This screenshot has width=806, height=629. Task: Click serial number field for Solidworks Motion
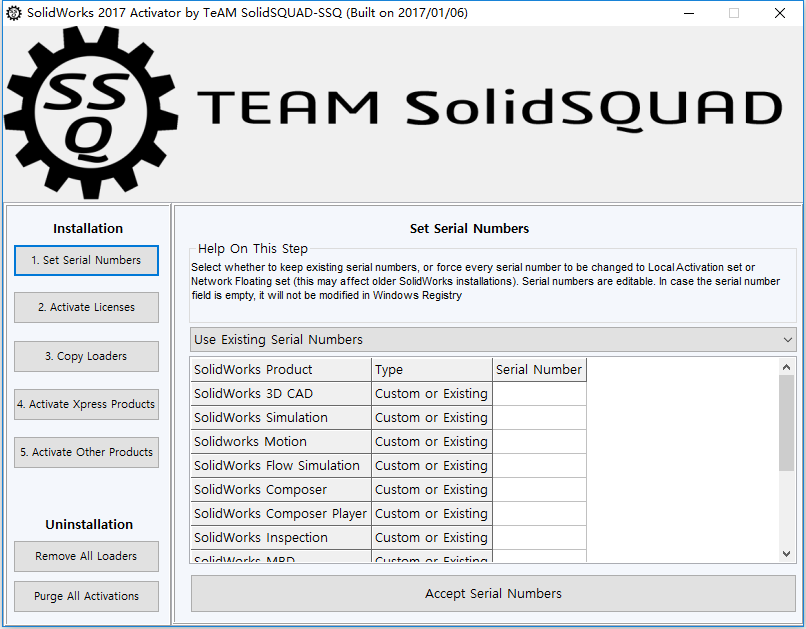coord(539,441)
